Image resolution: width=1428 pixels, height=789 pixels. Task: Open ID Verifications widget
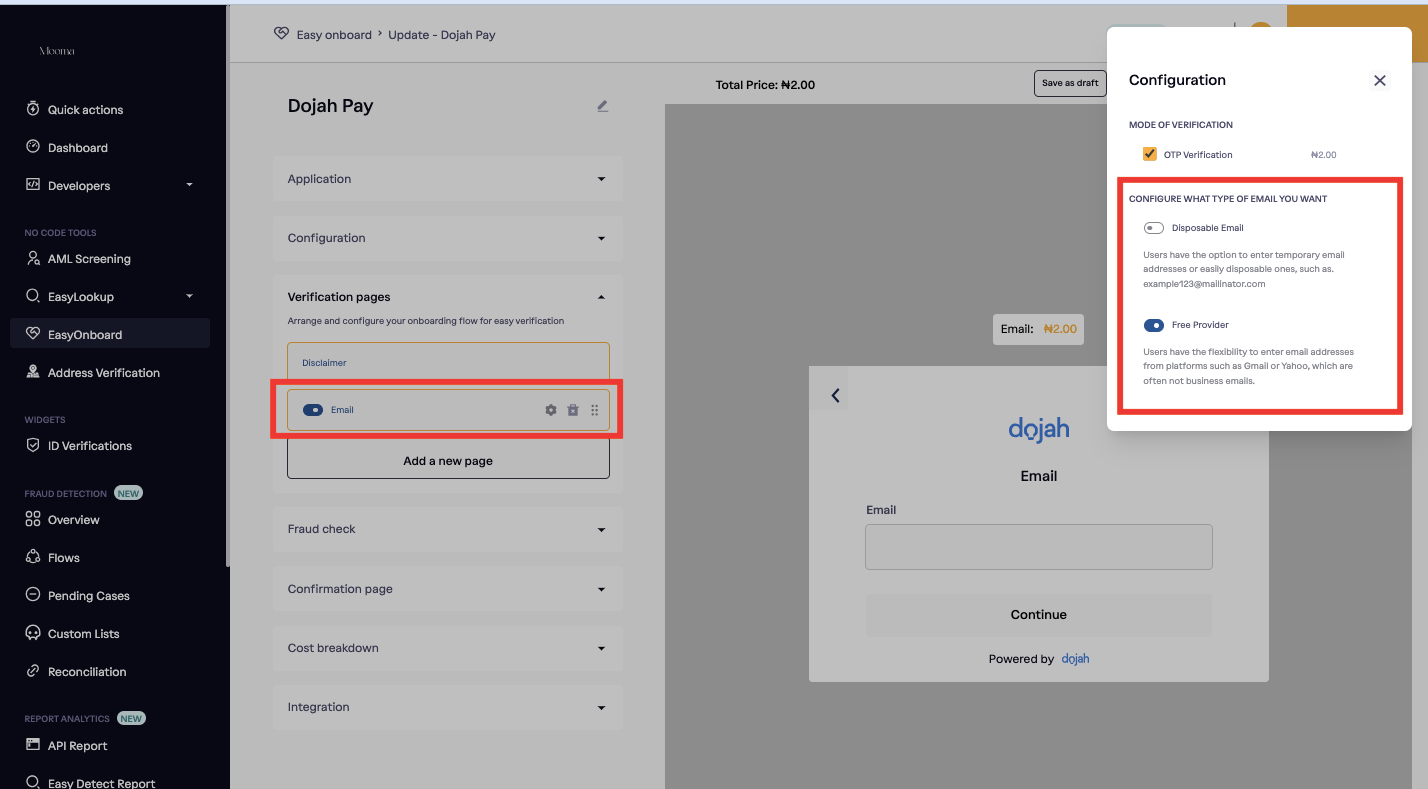(89, 446)
